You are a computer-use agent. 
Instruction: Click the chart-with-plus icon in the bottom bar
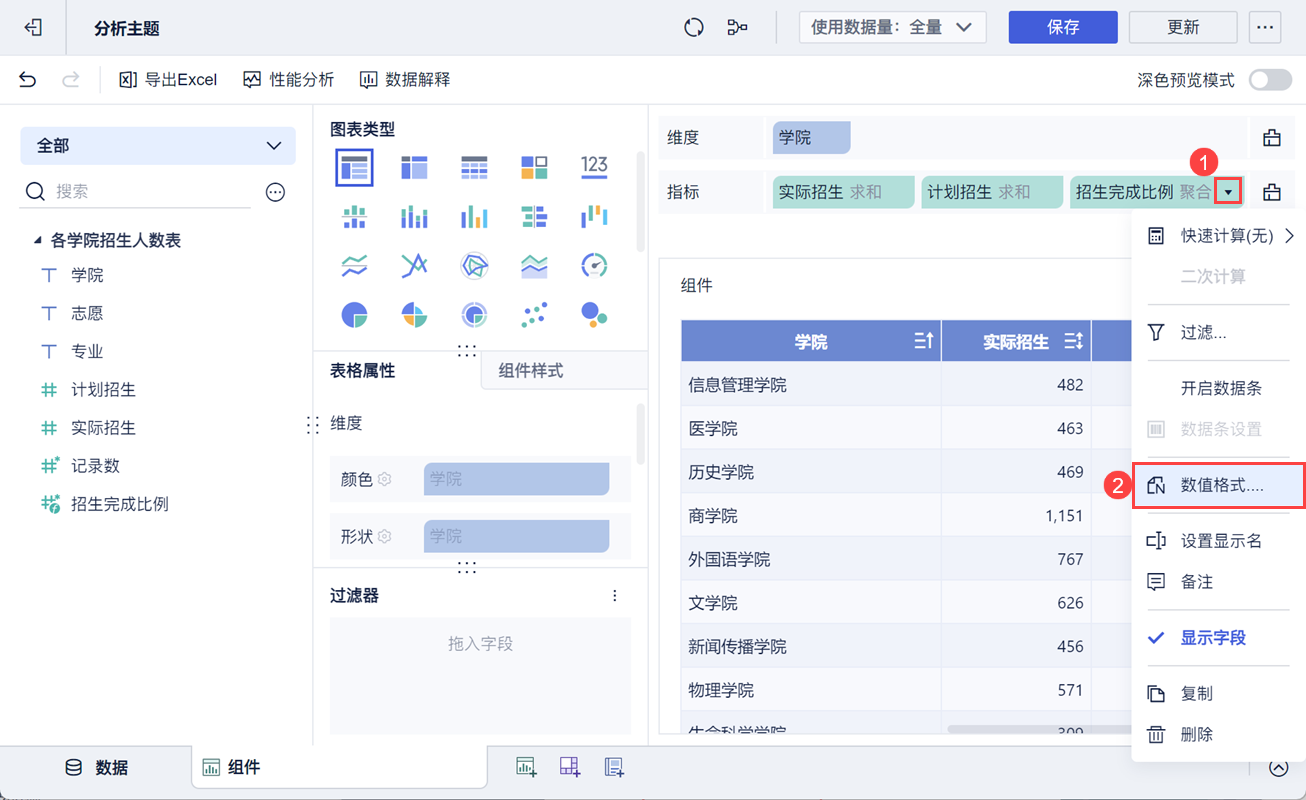(526, 767)
